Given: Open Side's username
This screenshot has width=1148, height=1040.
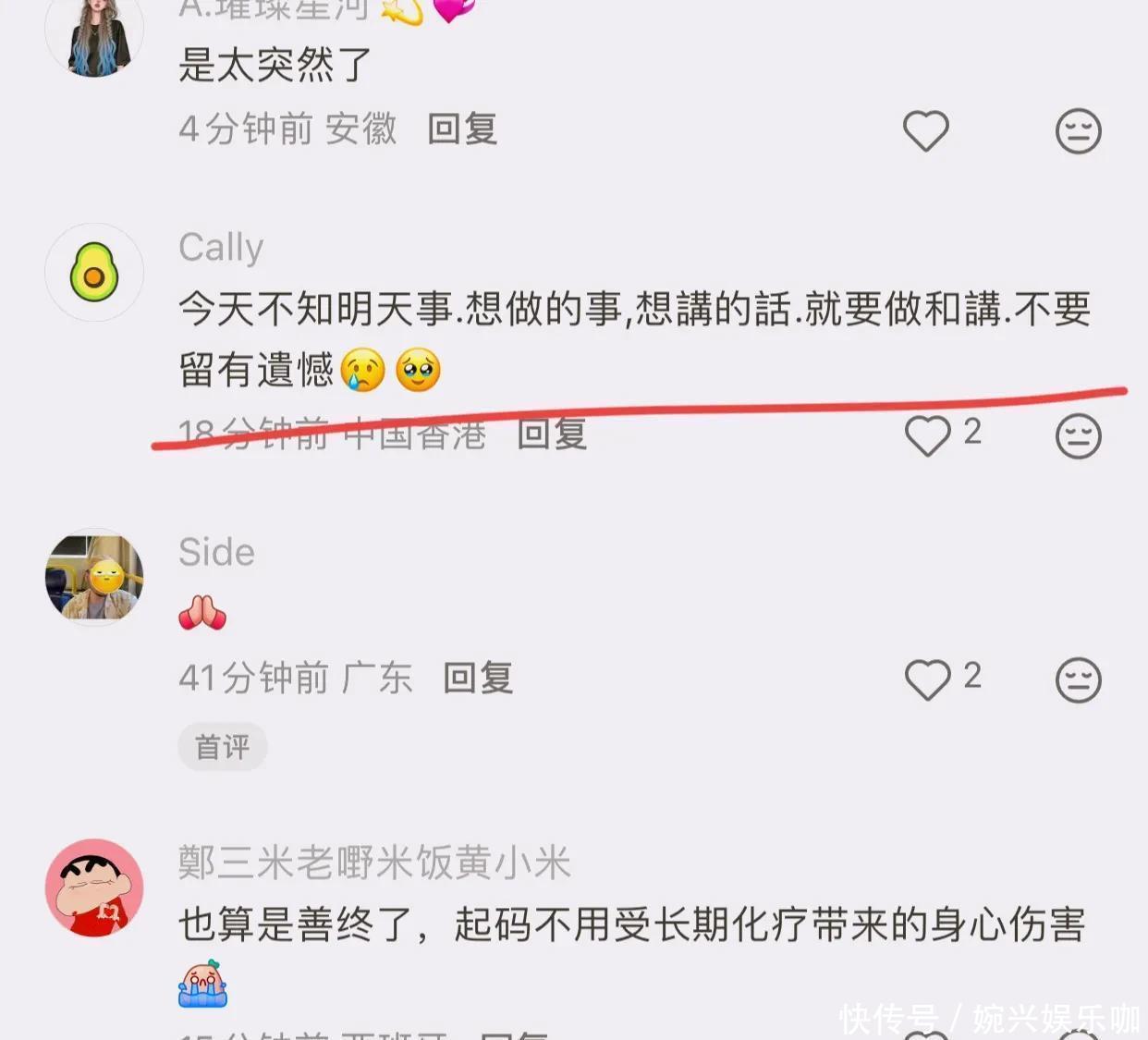Looking at the screenshot, I should pos(216,552).
